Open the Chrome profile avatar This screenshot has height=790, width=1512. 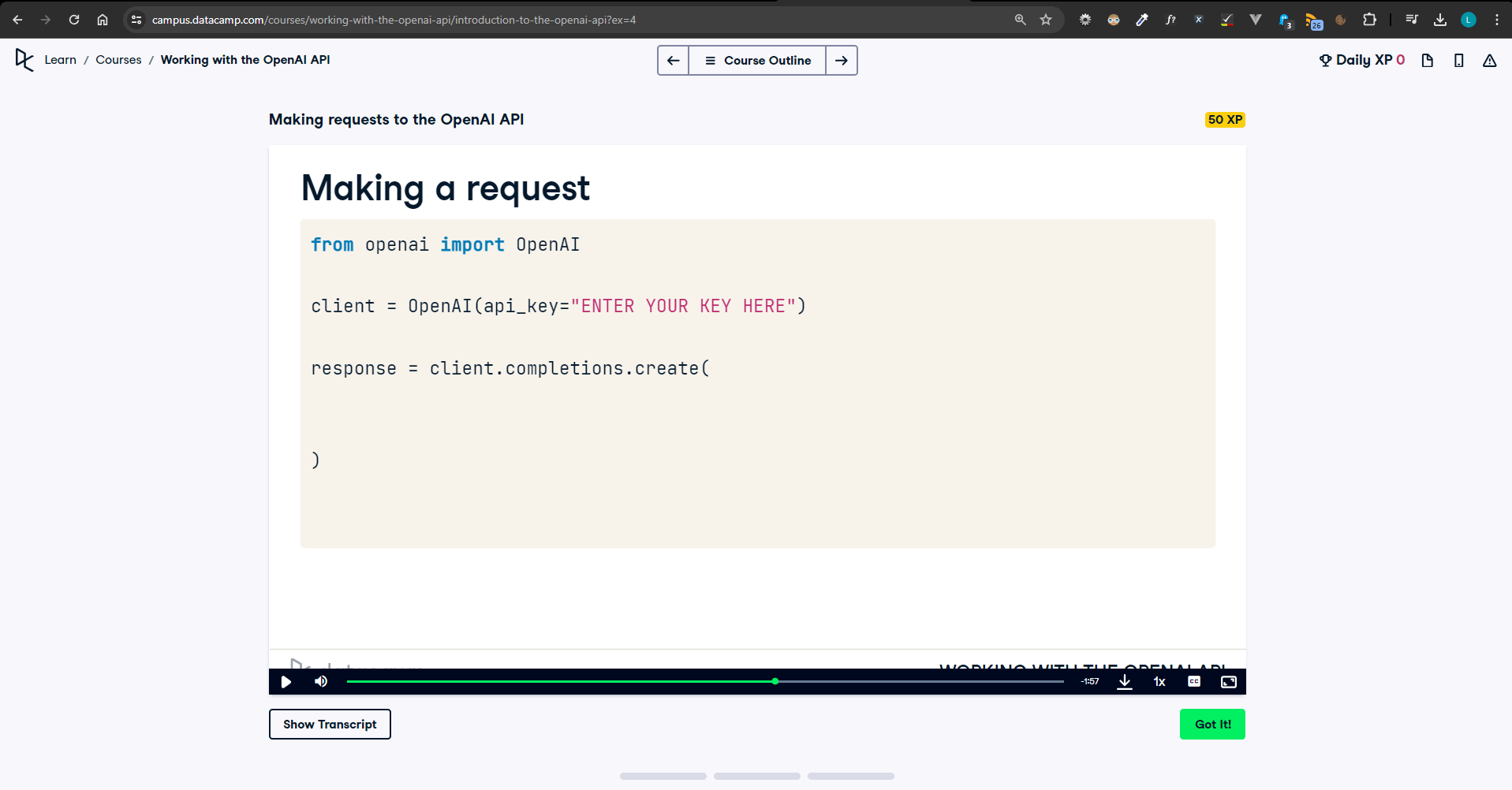coord(1469,20)
